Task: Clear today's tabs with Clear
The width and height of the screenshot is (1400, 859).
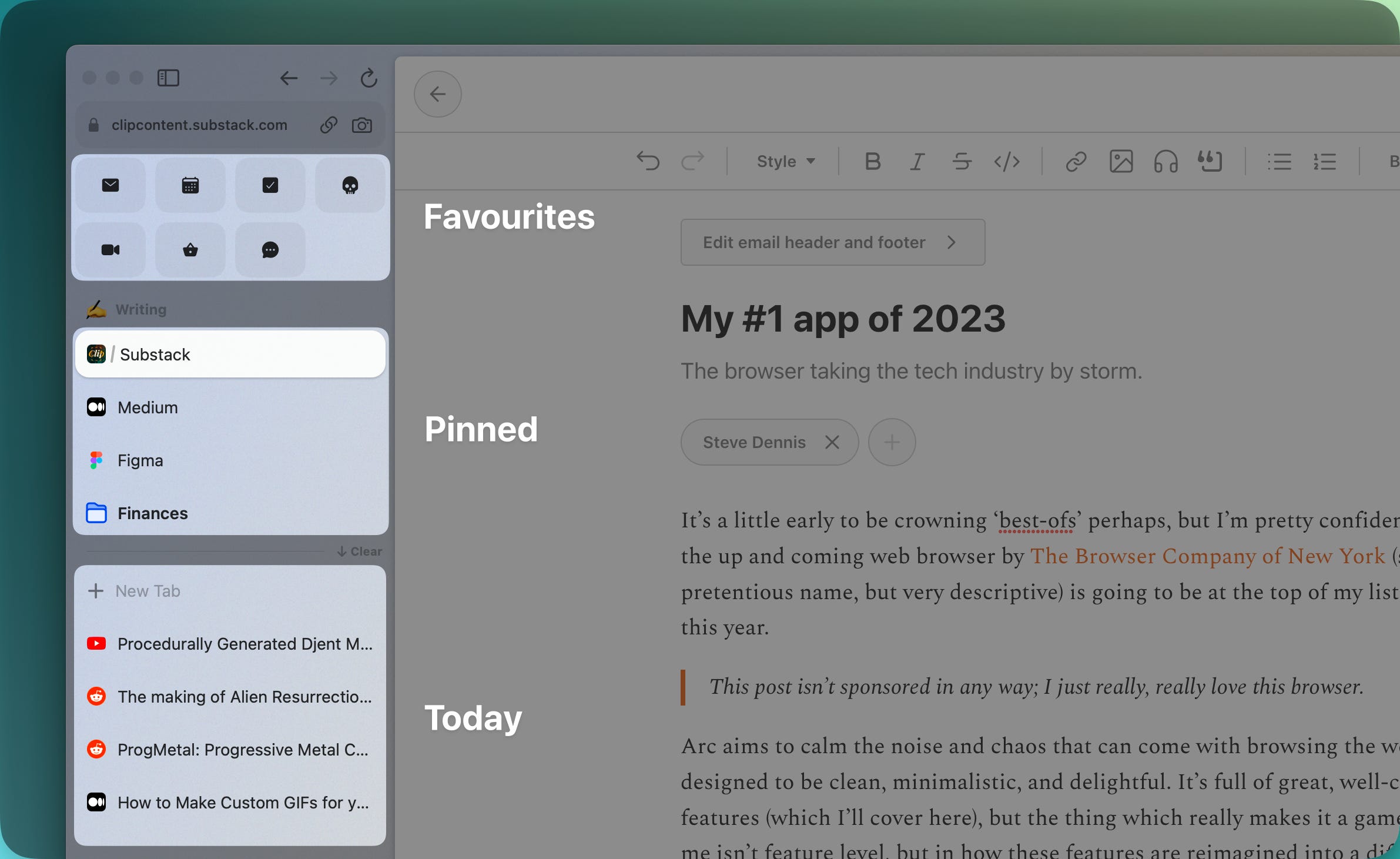Action: coord(360,552)
